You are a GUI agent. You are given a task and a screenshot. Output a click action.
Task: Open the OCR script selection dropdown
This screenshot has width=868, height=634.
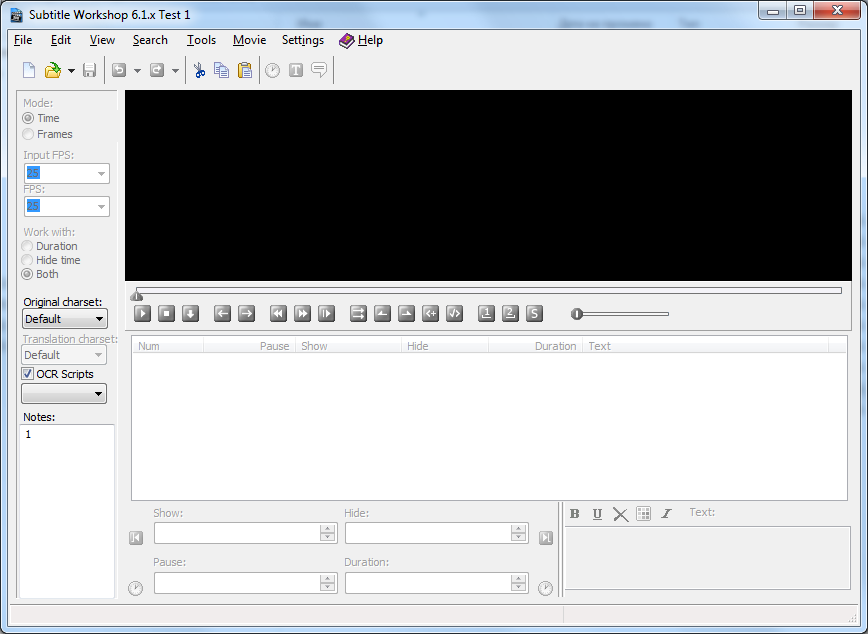click(64, 394)
